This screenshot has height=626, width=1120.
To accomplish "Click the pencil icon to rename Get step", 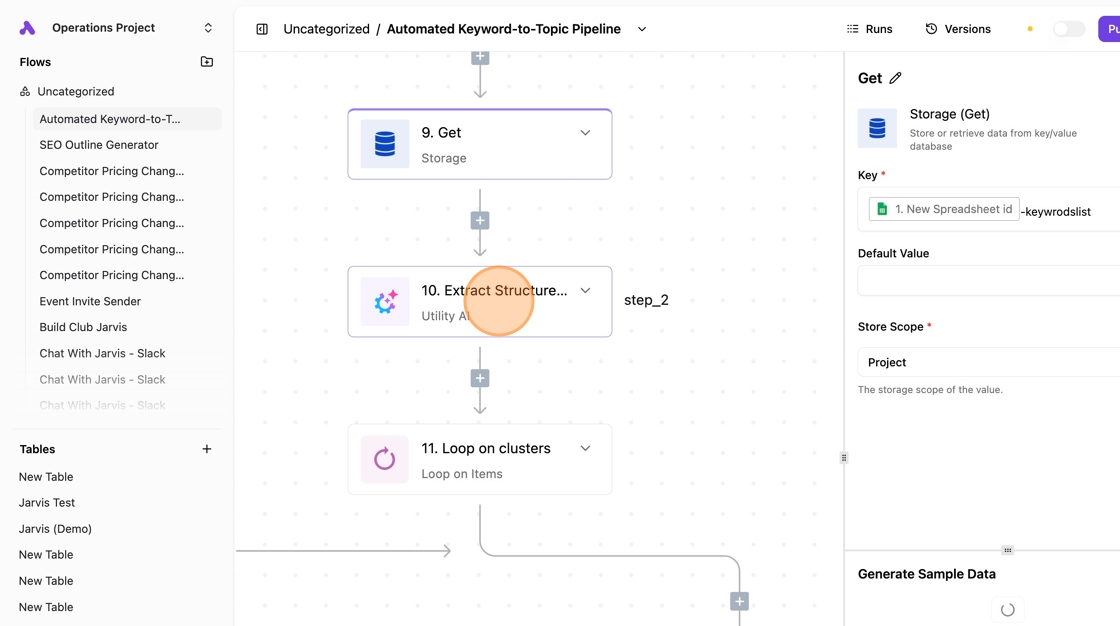I will [895, 78].
